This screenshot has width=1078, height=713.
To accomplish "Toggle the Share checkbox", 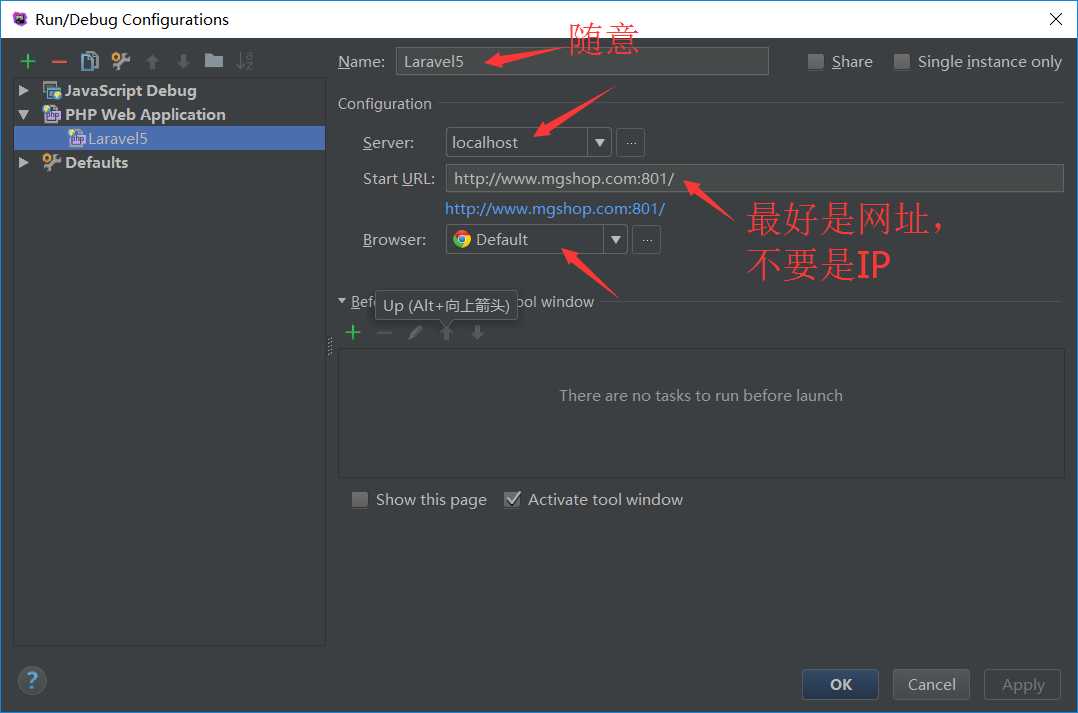I will click(815, 62).
